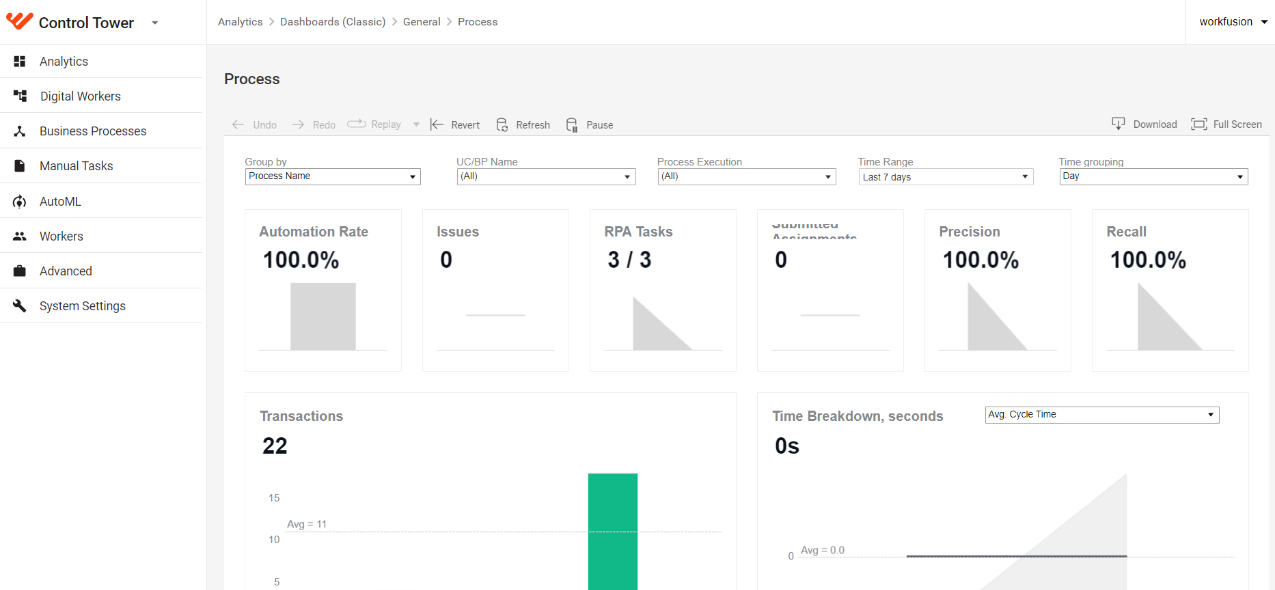
Task: Click the Business Processes hierarchy icon
Action: 19,131
